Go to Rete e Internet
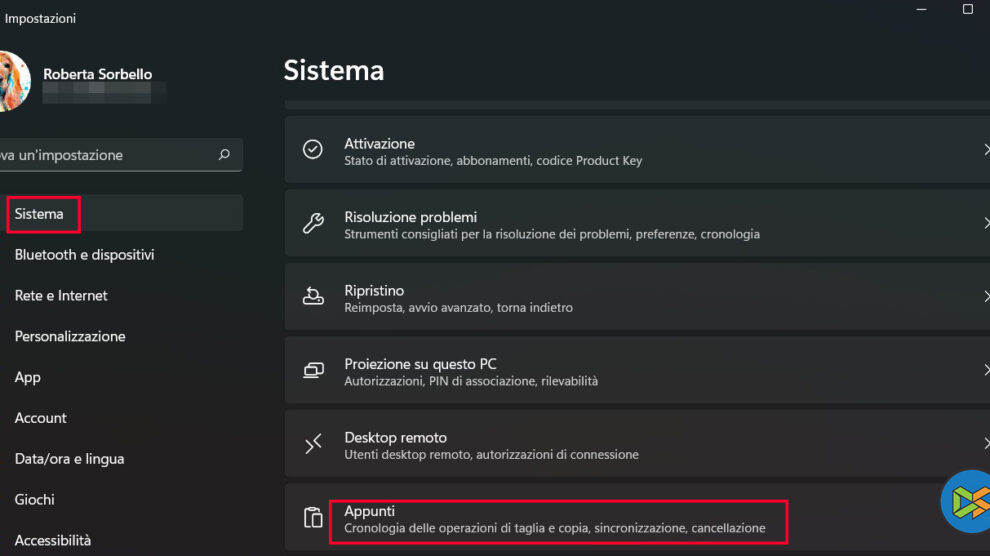Viewport: 990px width, 556px height. click(x=61, y=296)
